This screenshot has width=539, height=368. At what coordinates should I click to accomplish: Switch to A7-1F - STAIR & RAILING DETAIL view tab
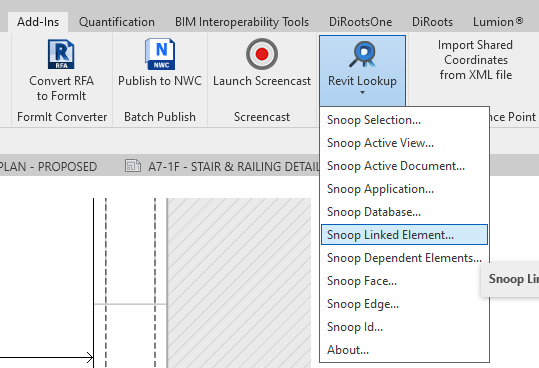click(x=234, y=167)
